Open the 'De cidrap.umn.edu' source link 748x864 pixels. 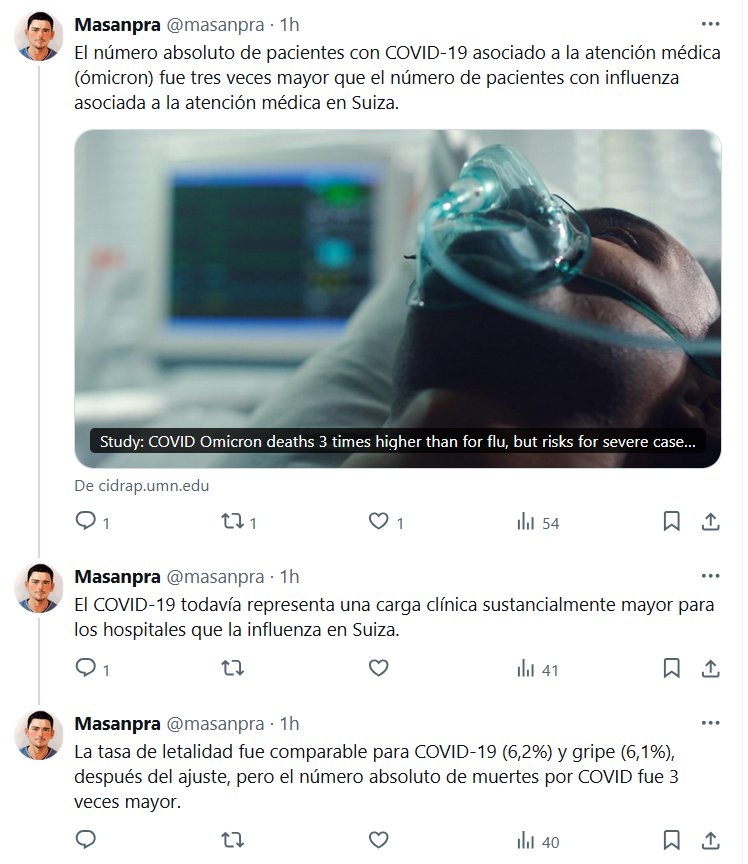(x=142, y=486)
